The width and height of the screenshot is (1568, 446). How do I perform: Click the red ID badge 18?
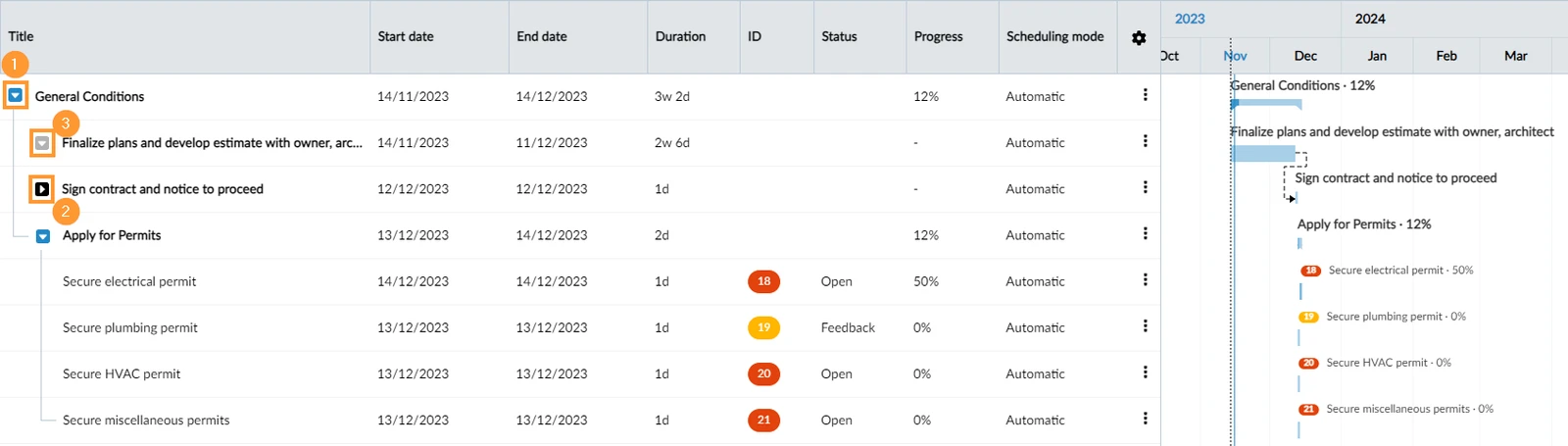(763, 281)
